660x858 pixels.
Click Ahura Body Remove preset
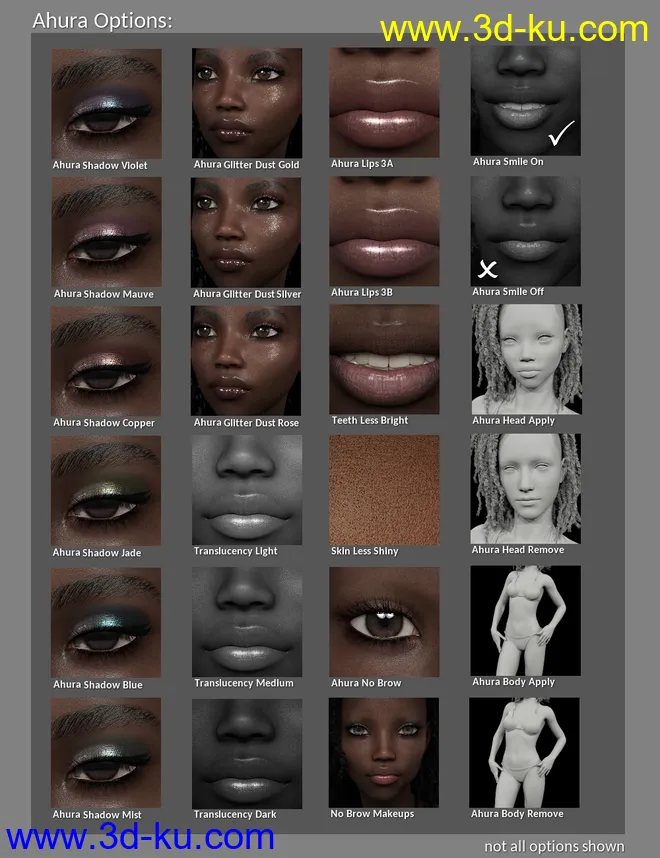point(525,752)
